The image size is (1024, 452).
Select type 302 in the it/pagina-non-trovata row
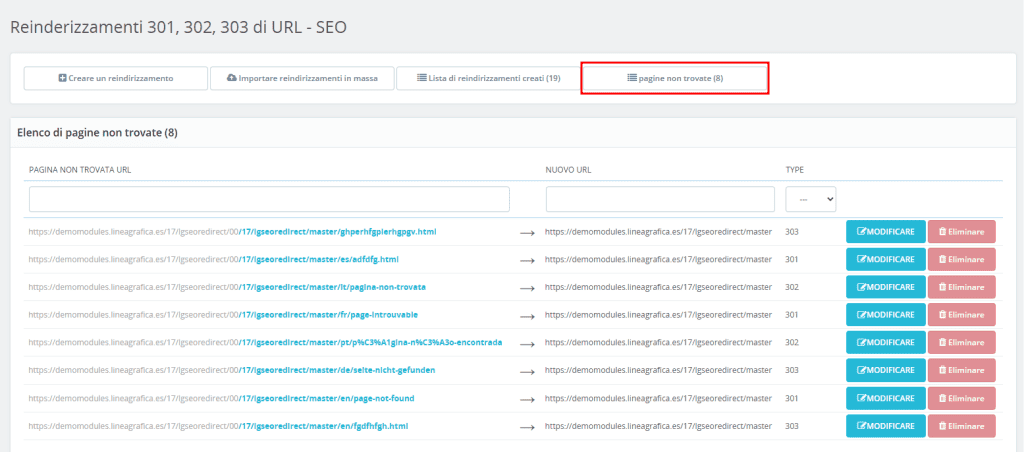click(x=792, y=287)
